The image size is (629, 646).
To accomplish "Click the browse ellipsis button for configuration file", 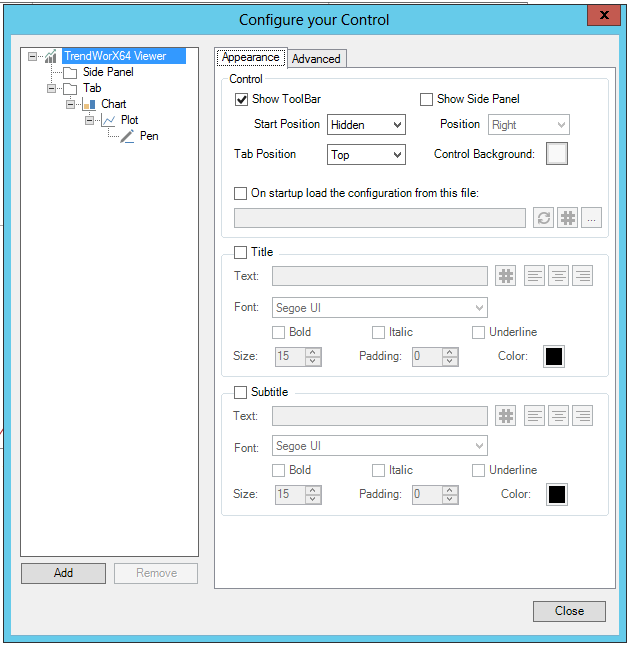I will click(x=592, y=218).
